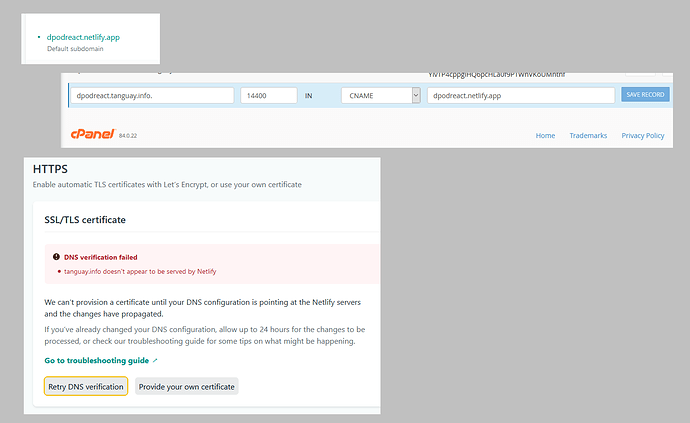Click the DNS verification failed error icon

pos(56,257)
